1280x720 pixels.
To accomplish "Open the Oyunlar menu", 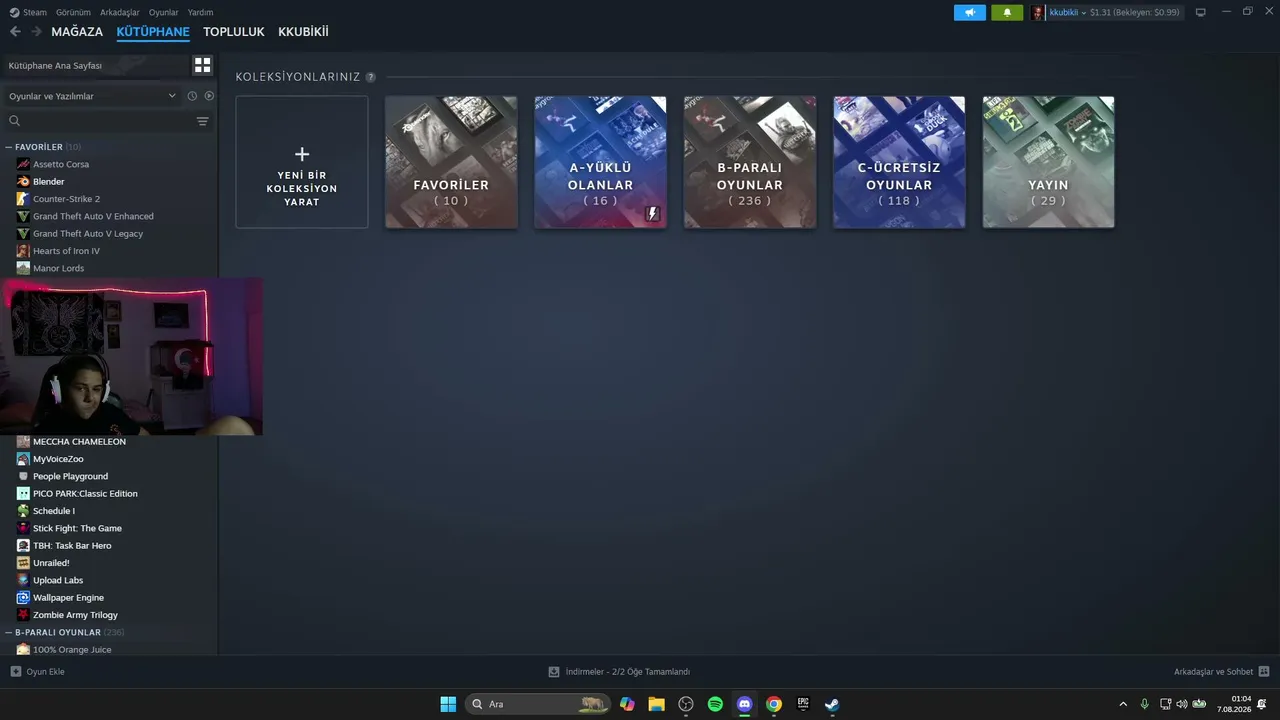I will 164,12.
